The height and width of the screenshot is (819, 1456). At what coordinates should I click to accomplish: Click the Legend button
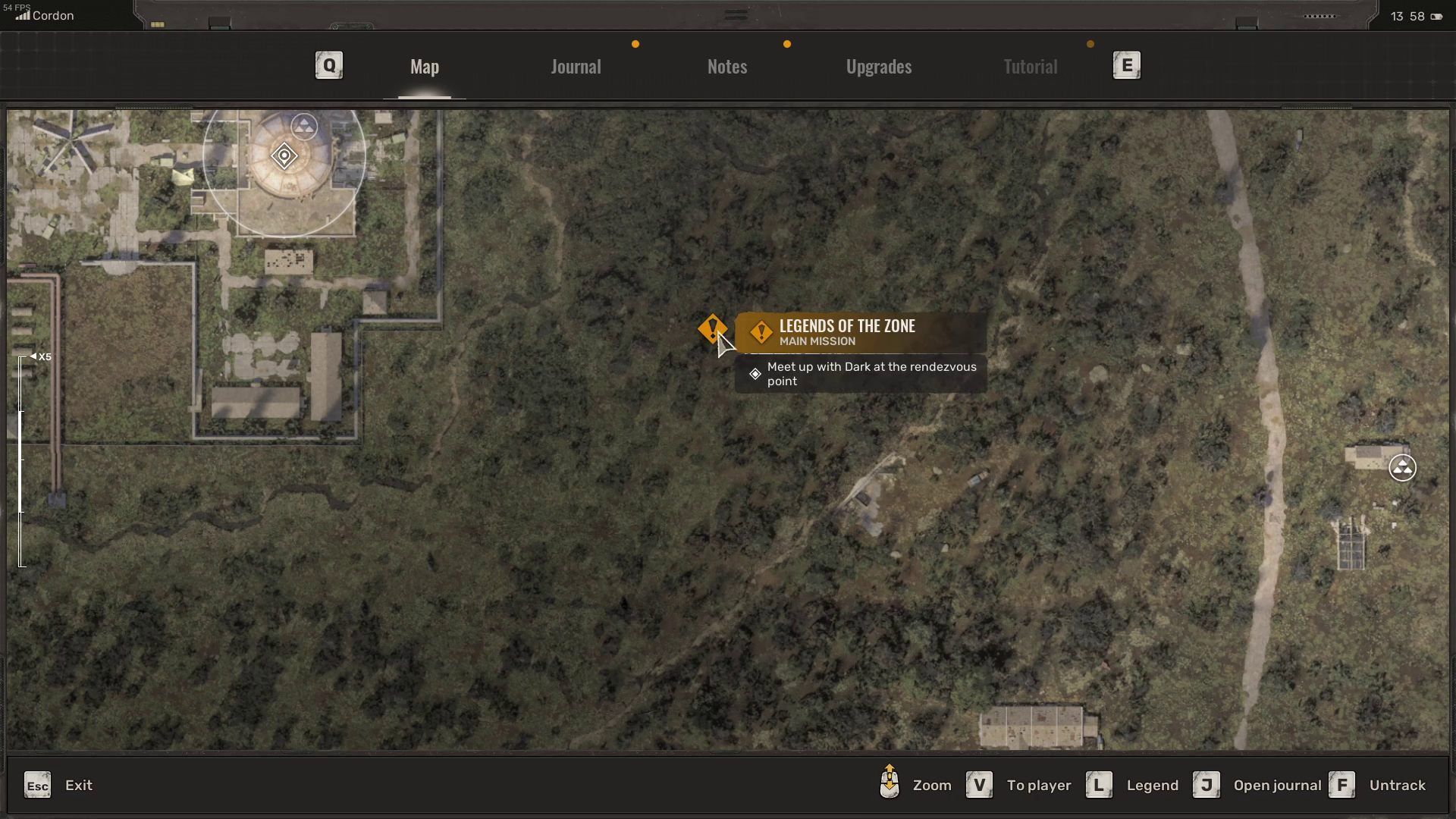(1151, 786)
